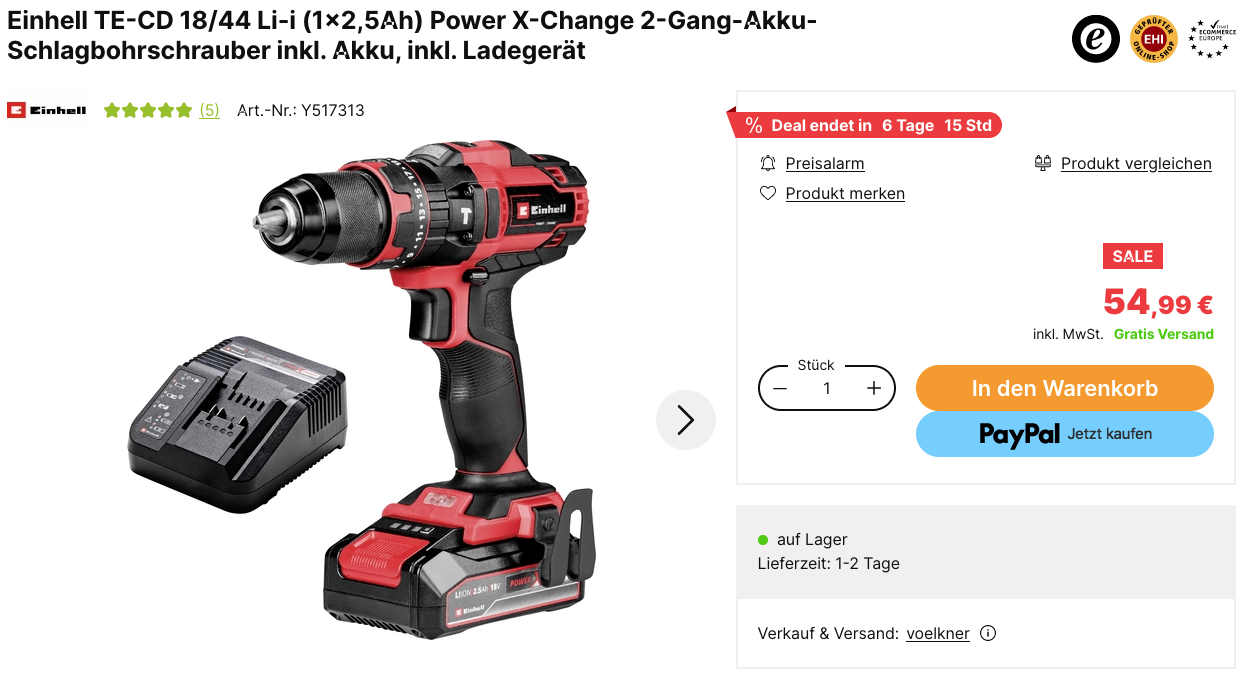
Task: Click In den Warenkorb button
Action: pos(1065,388)
